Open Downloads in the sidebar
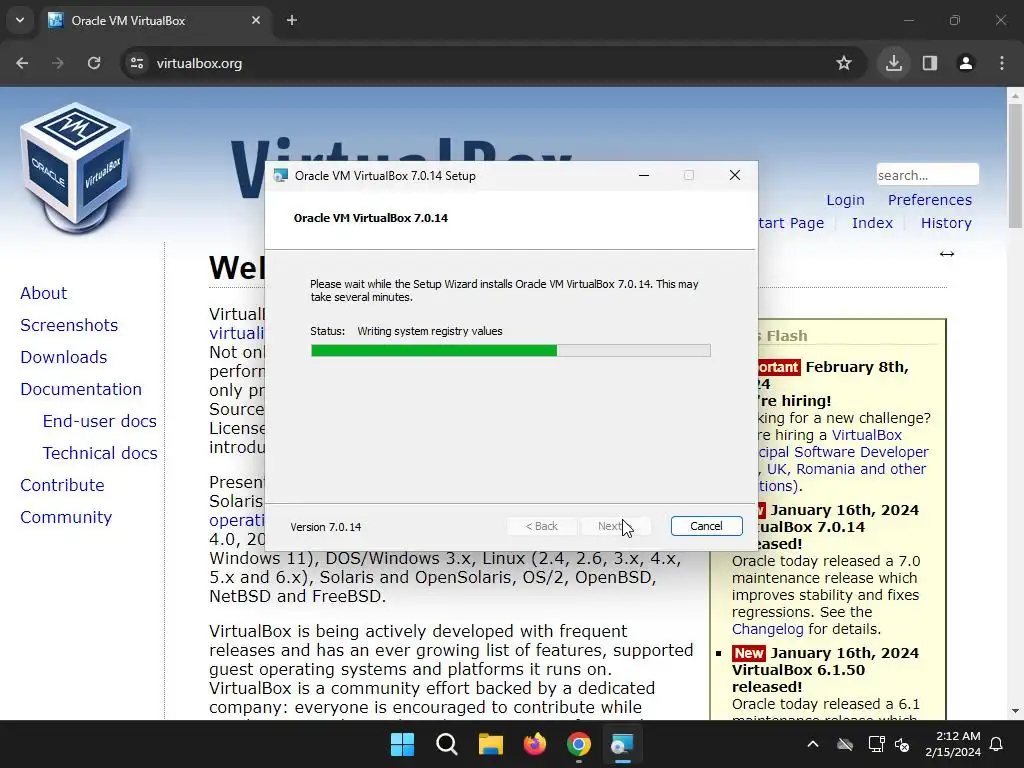Viewport: 1024px width, 768px height. [x=63, y=357]
